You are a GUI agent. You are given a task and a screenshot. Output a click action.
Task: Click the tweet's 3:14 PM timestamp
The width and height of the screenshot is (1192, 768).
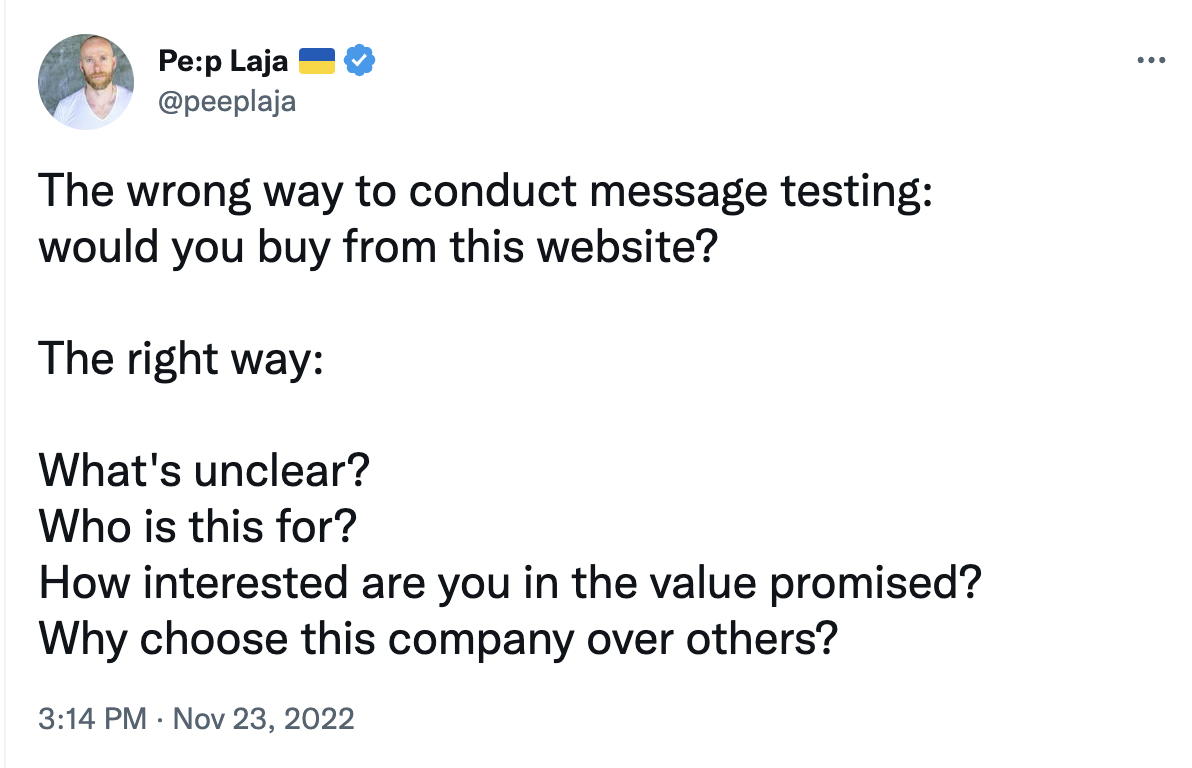pyautogui.click(x=74, y=718)
